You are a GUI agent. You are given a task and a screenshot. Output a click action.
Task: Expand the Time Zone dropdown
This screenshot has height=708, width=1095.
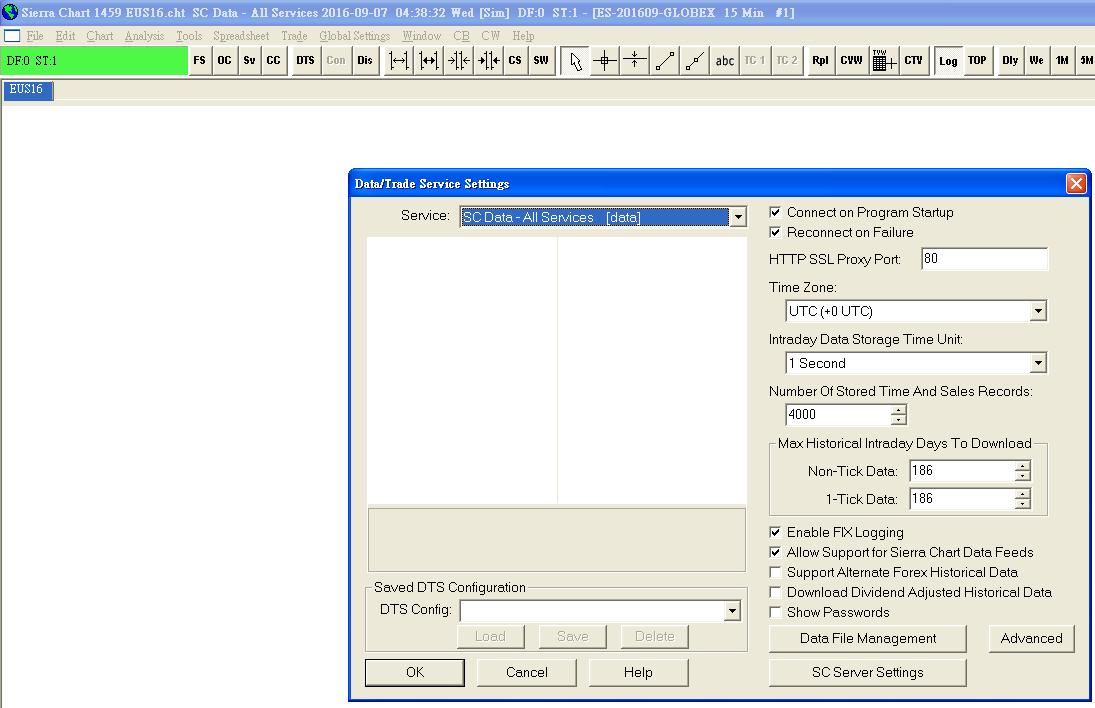pos(1038,312)
